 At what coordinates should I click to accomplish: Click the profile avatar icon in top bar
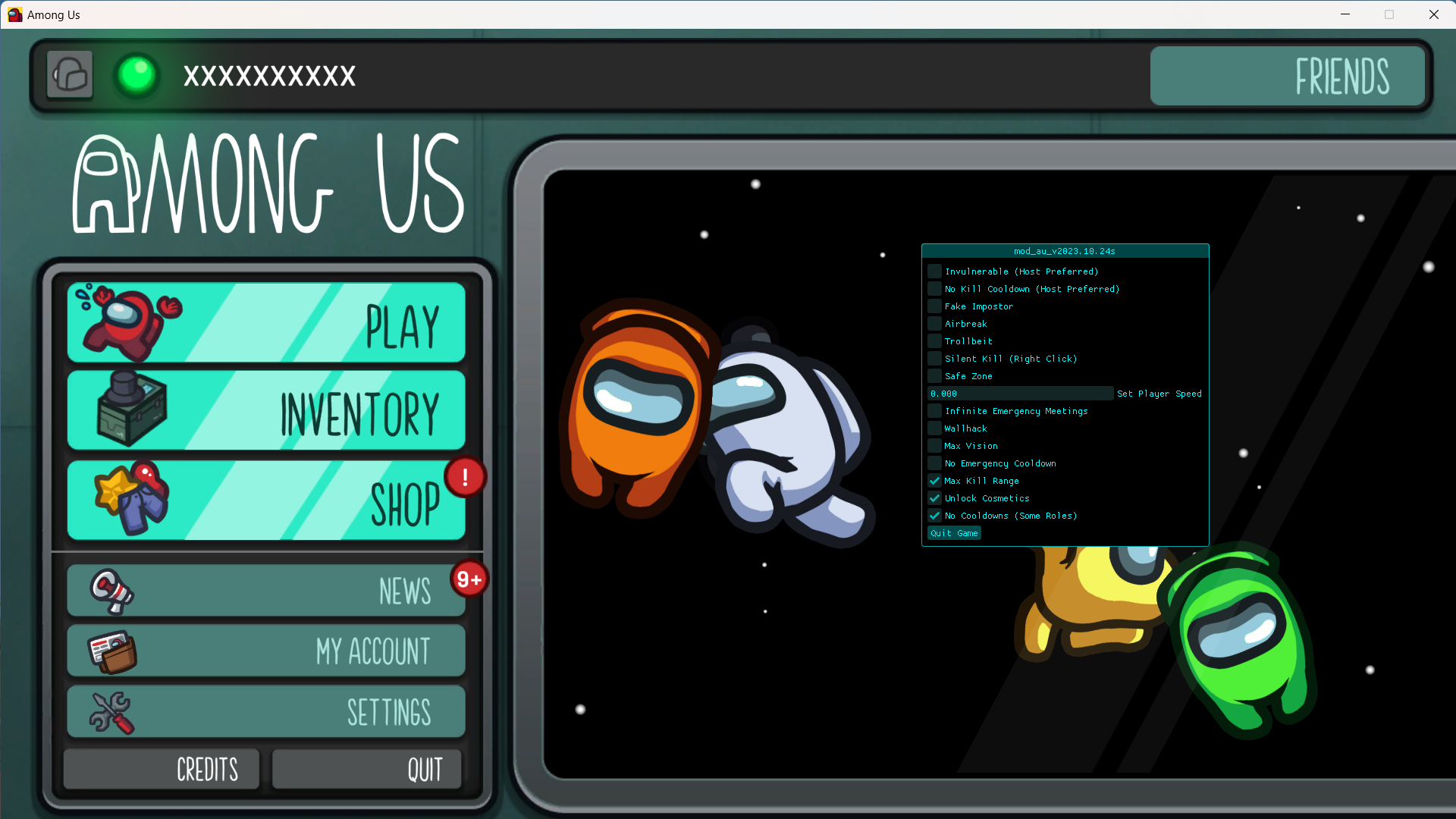pyautogui.click(x=70, y=74)
